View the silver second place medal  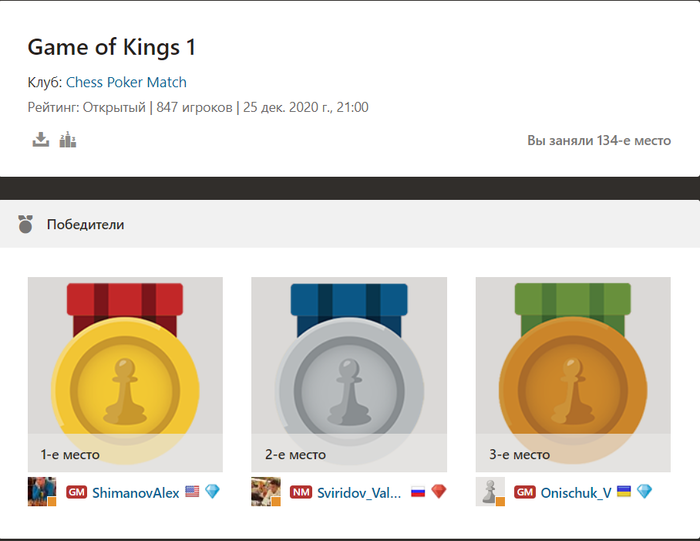(349, 375)
